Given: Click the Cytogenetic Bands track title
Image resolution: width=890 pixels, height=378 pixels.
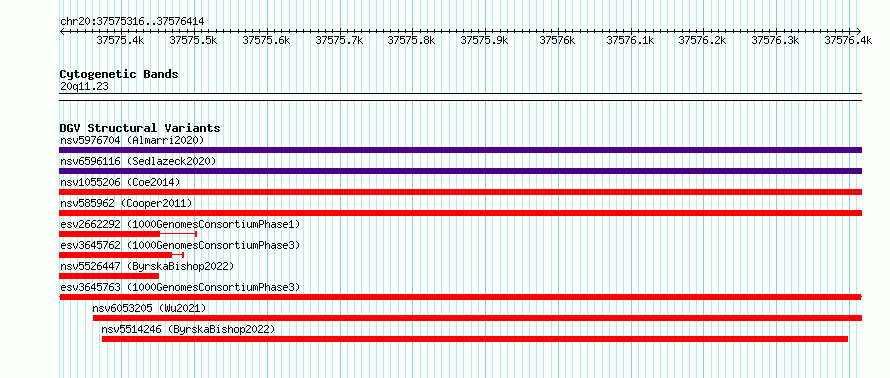Looking at the screenshot, I should click(119, 74).
